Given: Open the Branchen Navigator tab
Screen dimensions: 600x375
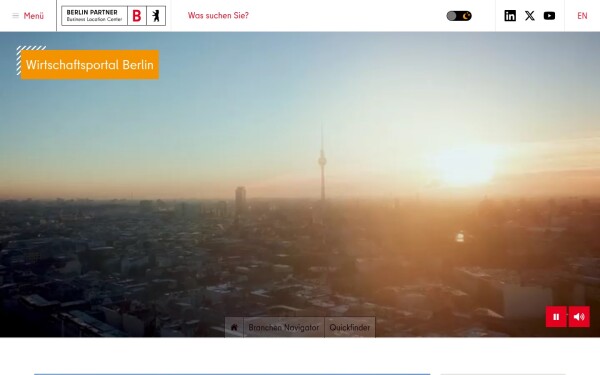Looking at the screenshot, I should pyautogui.click(x=284, y=327).
